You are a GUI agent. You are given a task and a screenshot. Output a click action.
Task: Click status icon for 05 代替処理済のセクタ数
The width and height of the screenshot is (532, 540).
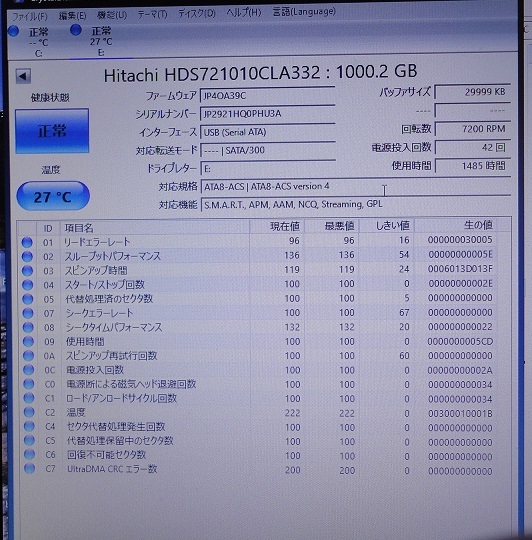28,299
